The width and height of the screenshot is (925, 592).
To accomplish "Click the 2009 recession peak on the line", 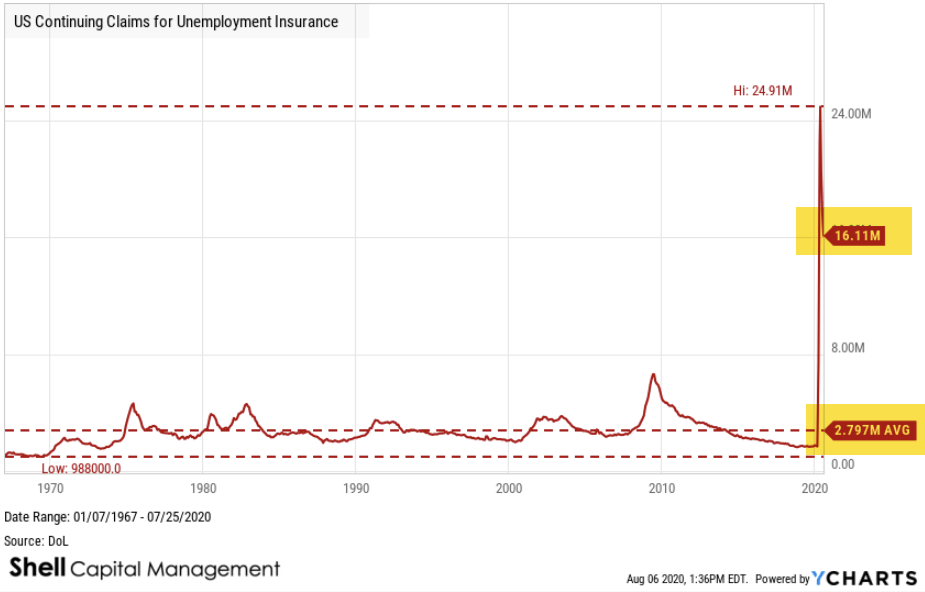I will pyautogui.click(x=653, y=374).
